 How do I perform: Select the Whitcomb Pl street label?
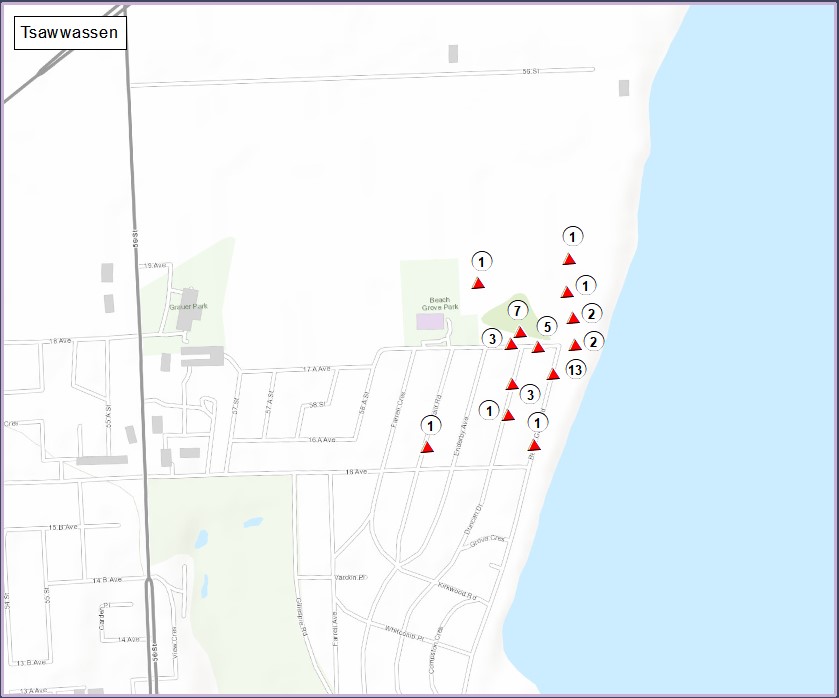pos(405,632)
